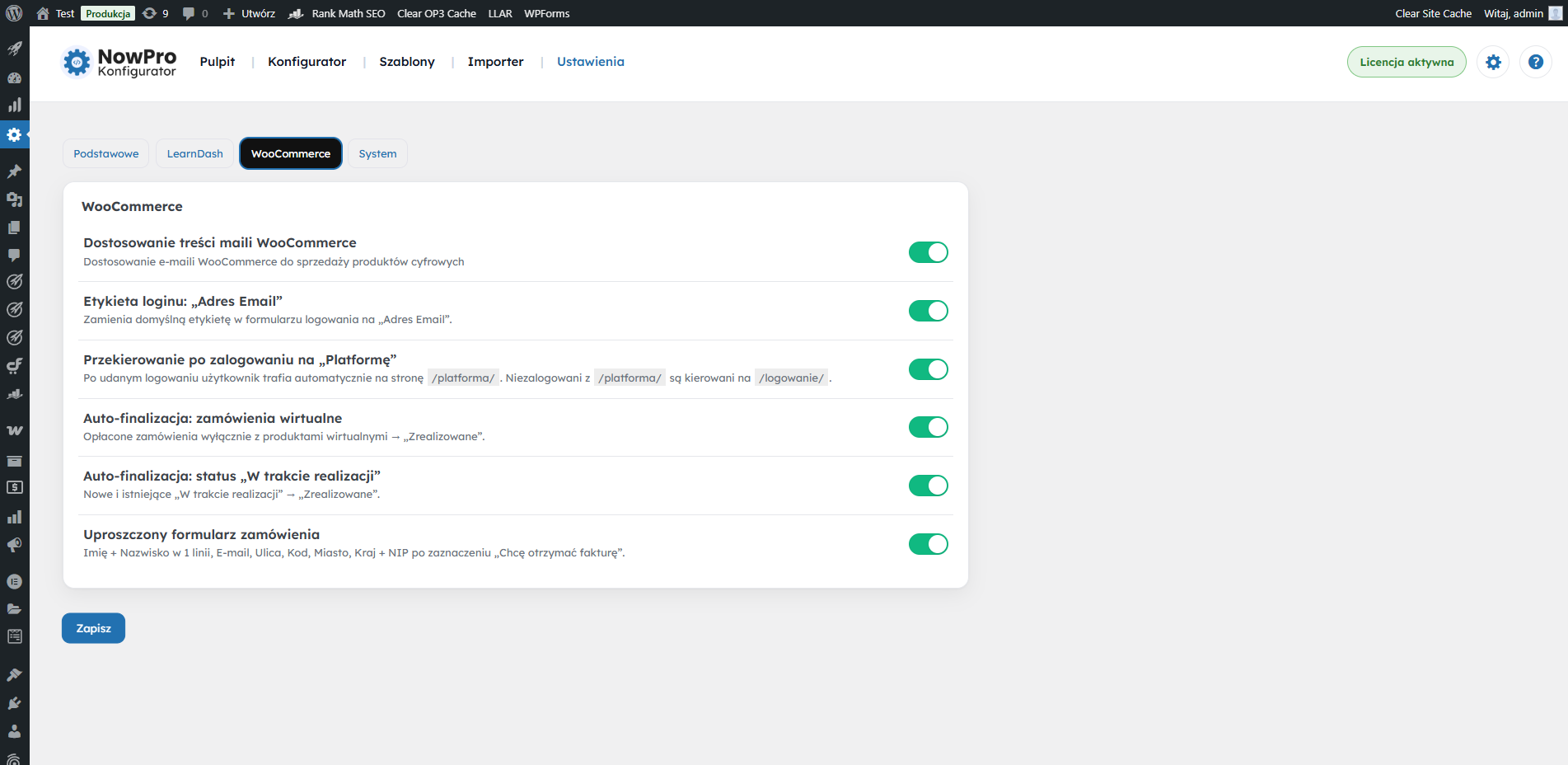Expand the Utwórz menu in admin bar

(250, 13)
